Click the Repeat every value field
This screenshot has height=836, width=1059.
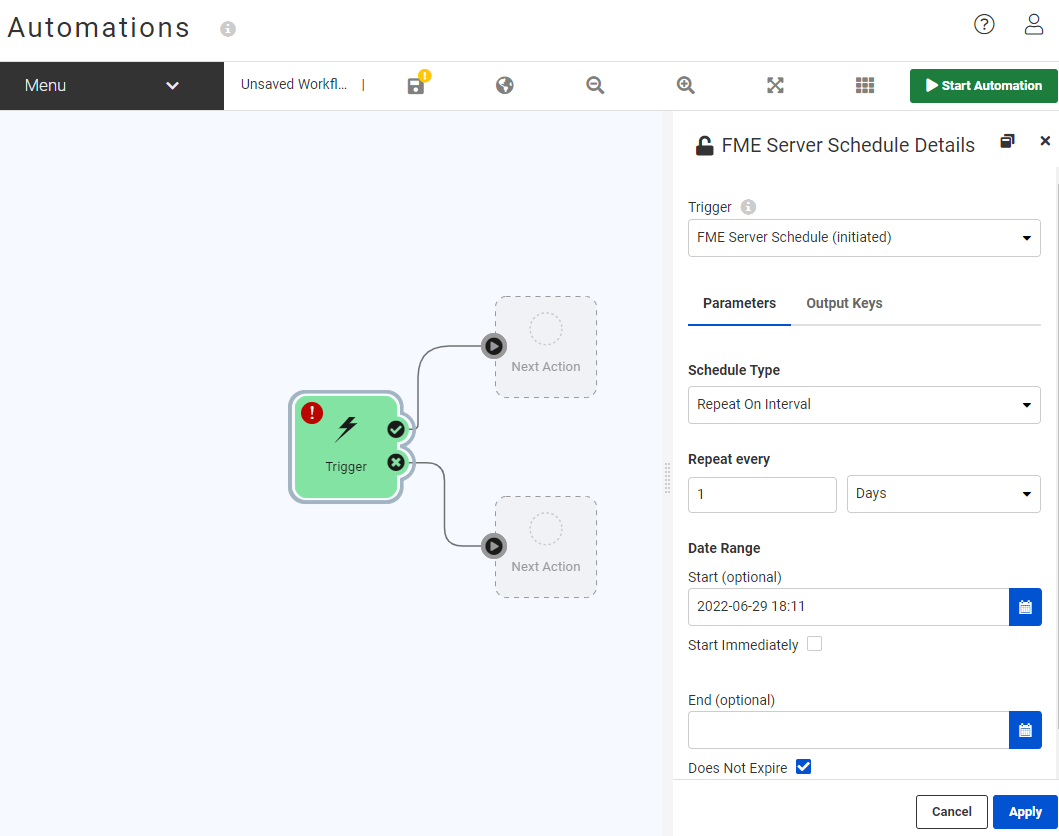[x=762, y=493]
